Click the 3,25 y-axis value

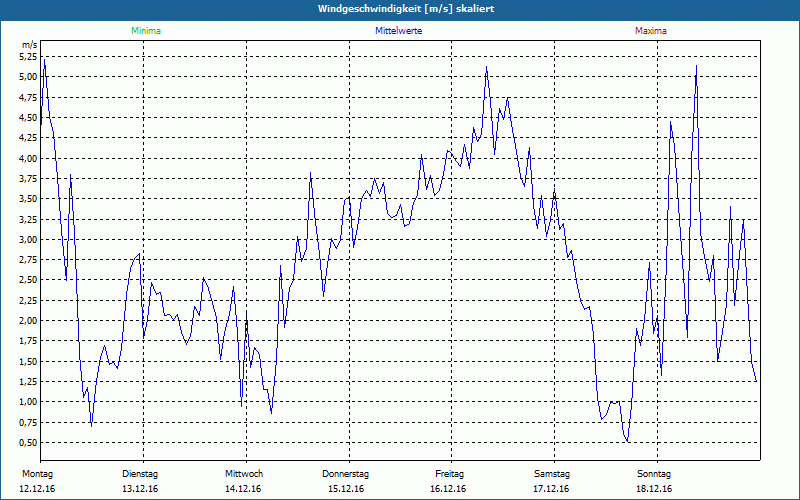[x=28, y=219]
